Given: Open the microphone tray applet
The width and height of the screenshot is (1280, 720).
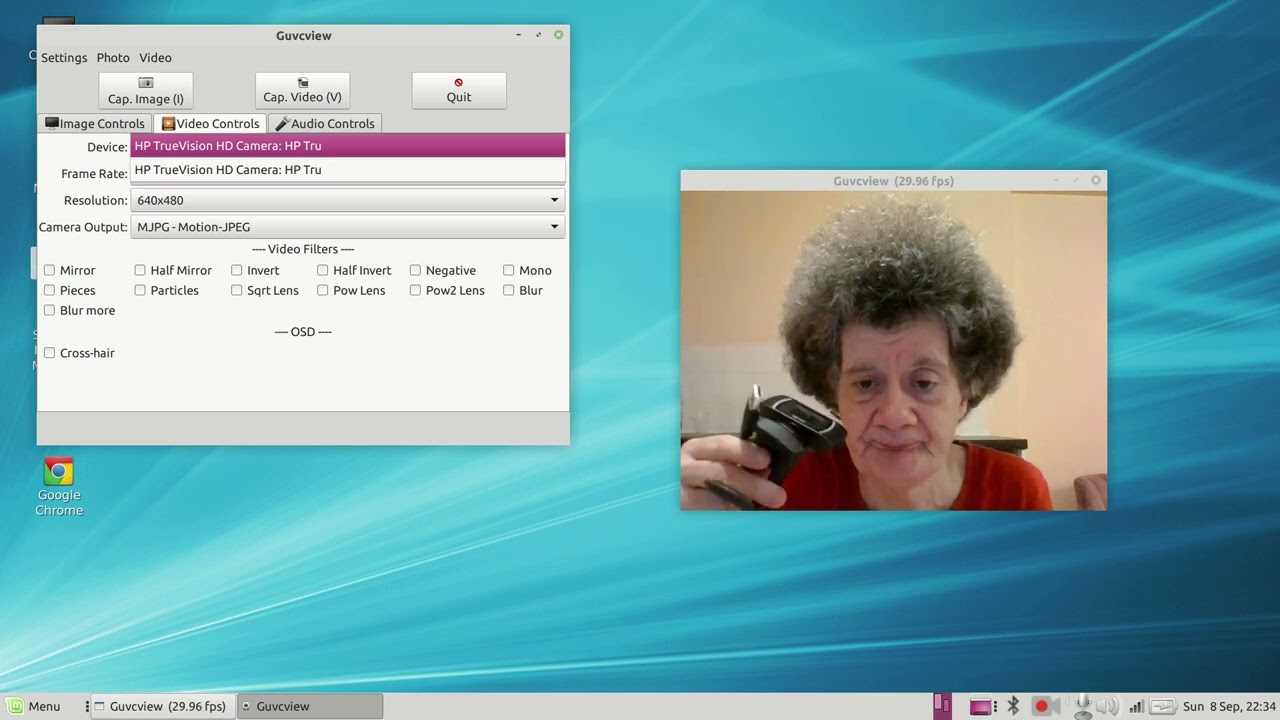Looking at the screenshot, I should pos(1082,706).
